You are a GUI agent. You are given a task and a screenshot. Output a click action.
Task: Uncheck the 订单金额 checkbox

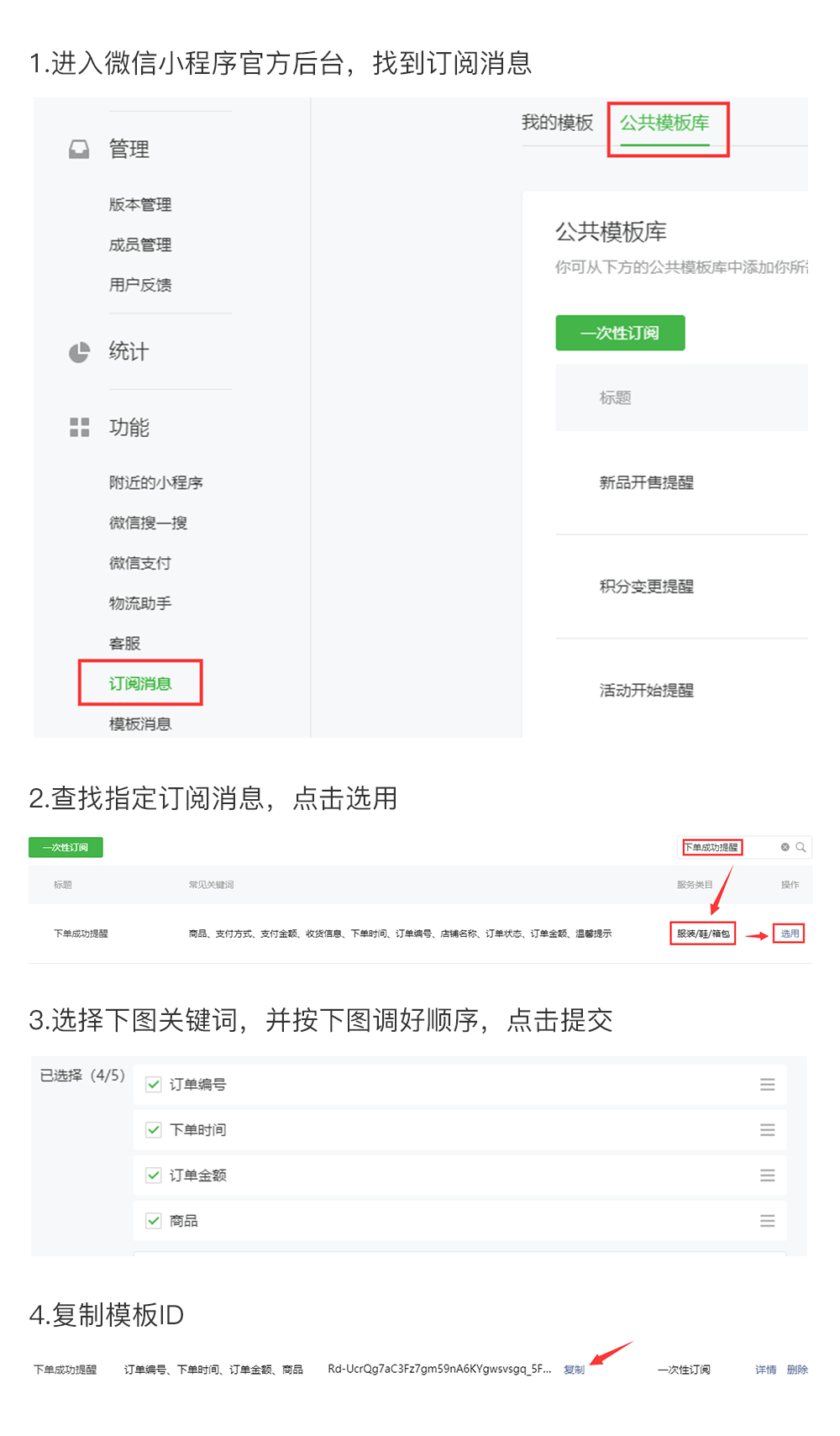click(x=154, y=1176)
